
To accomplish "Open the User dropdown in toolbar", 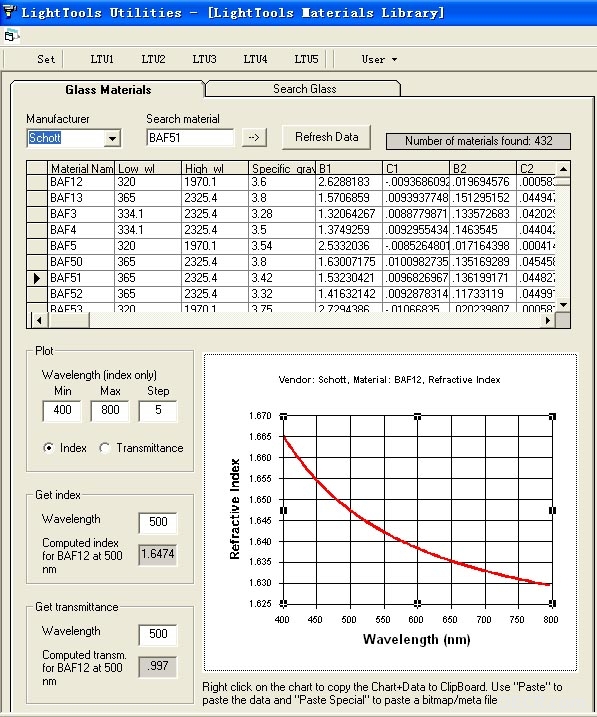I will [379, 59].
